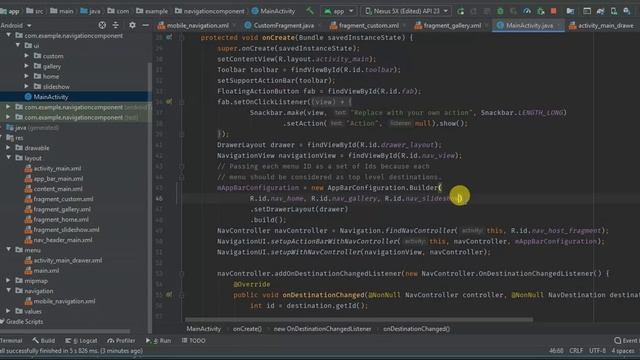Screen dimensions: 640x360
Task: Click onDestinationChanged() in the breadcrumb bar
Action: (416, 329)
